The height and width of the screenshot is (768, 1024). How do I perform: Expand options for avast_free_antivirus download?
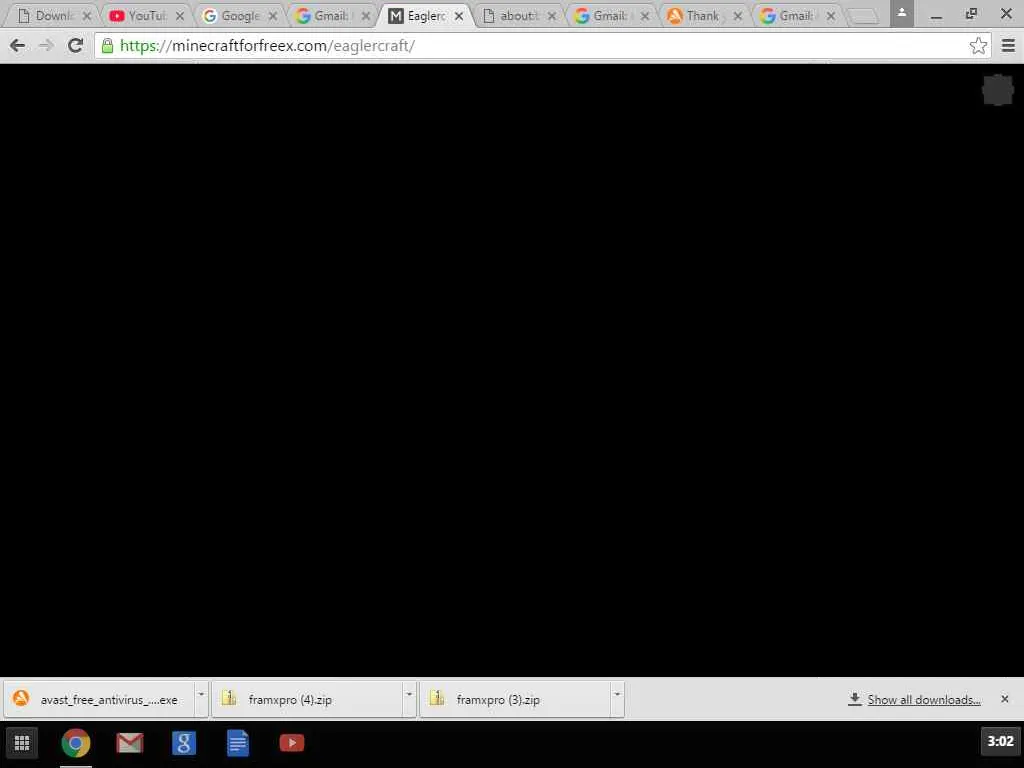tap(201, 699)
